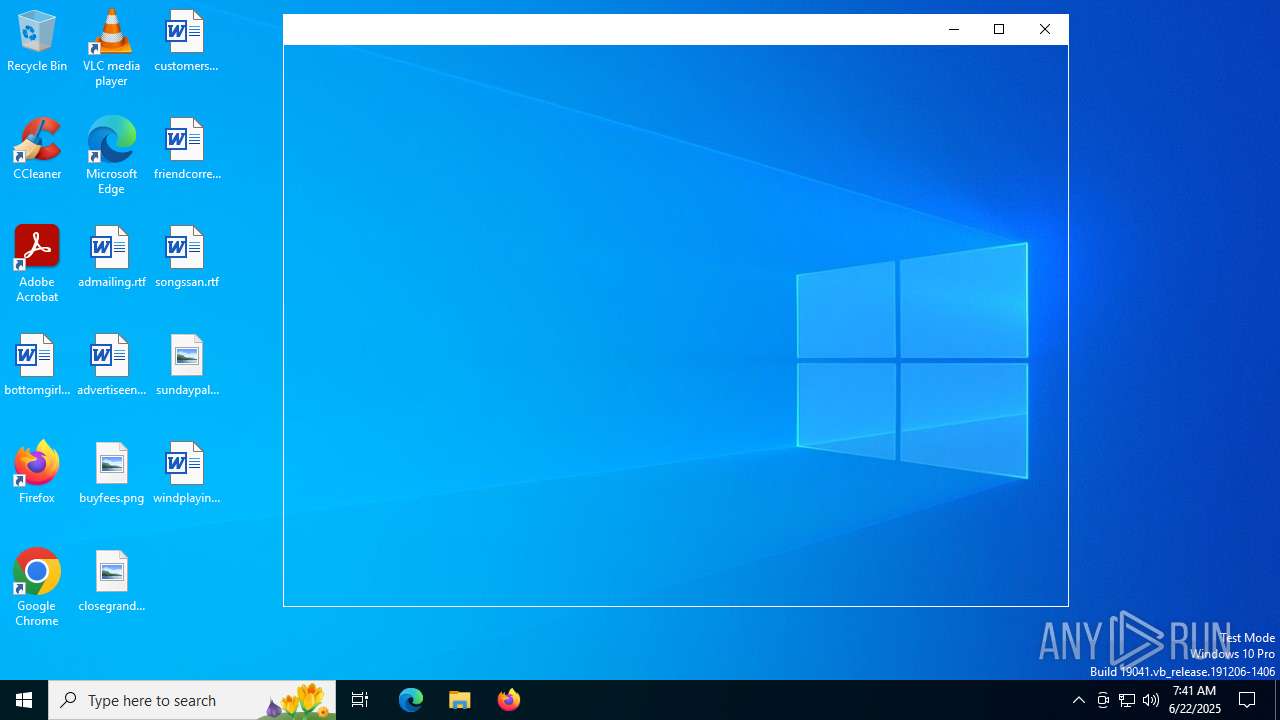Image resolution: width=1280 pixels, height=720 pixels.
Task: Select songssan.rtf file
Action: (186, 258)
